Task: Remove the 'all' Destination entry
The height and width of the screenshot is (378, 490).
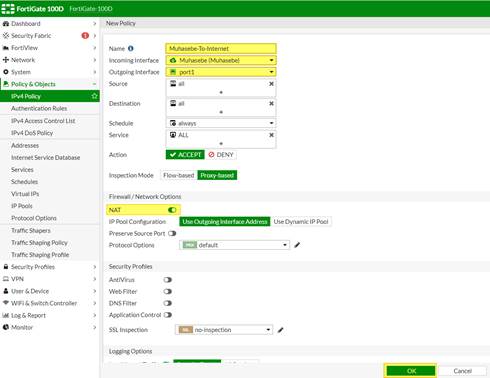Action: pos(271,104)
